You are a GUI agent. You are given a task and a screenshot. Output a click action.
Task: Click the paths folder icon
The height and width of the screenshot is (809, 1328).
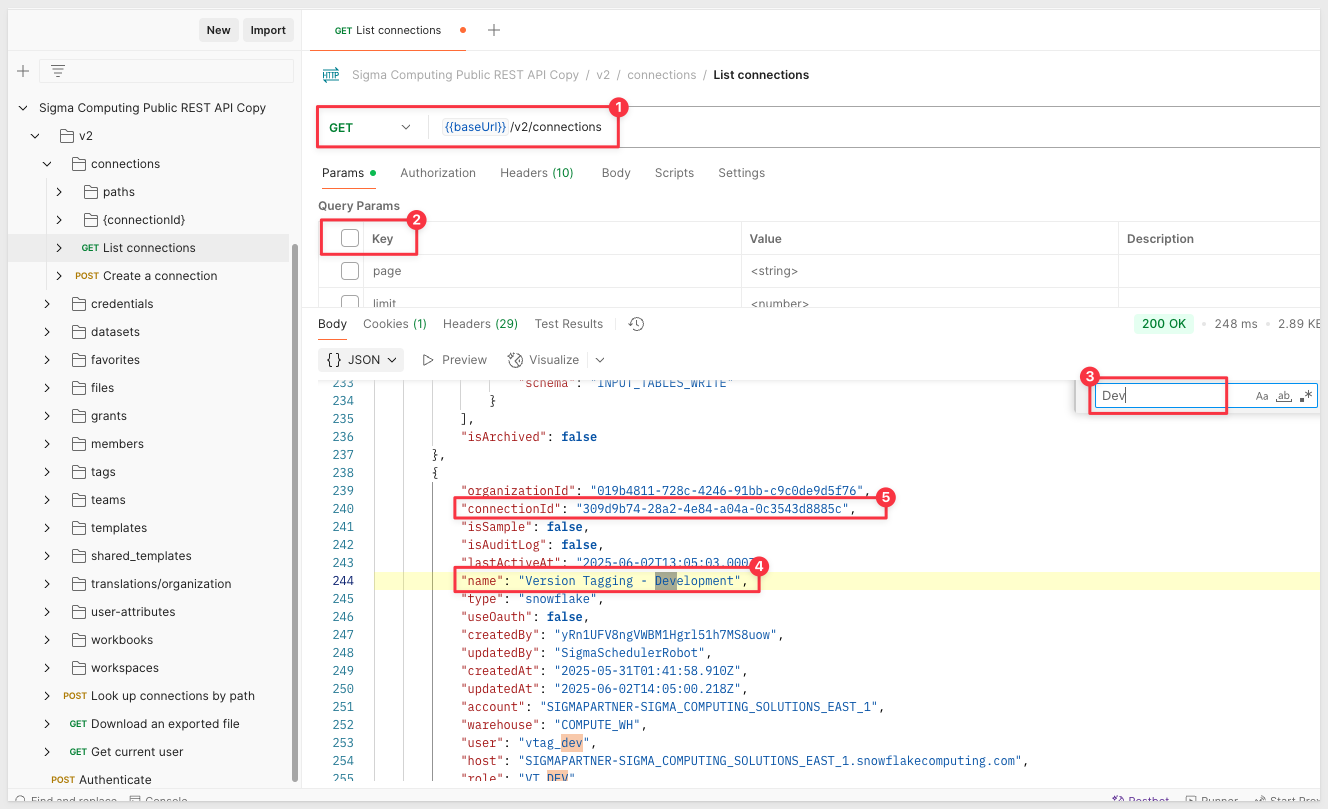coord(91,192)
